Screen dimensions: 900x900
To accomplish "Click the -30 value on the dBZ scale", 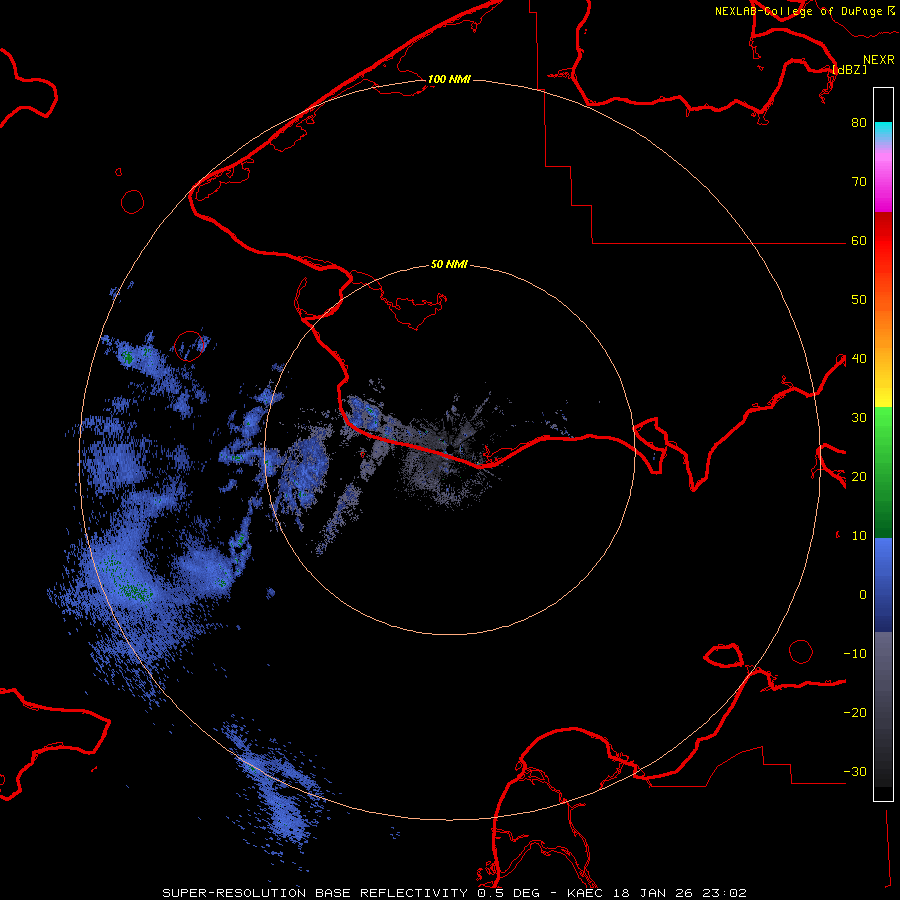I will click(855, 772).
